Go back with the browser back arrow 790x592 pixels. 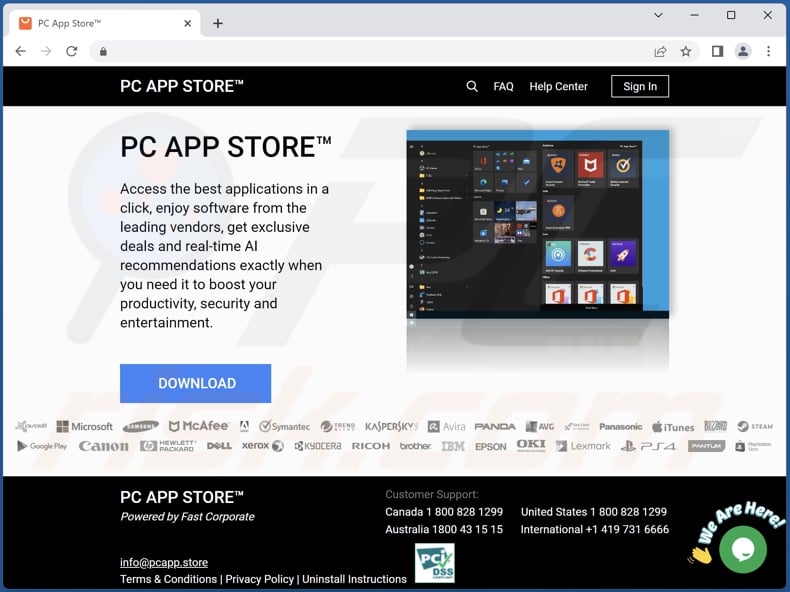click(20, 51)
